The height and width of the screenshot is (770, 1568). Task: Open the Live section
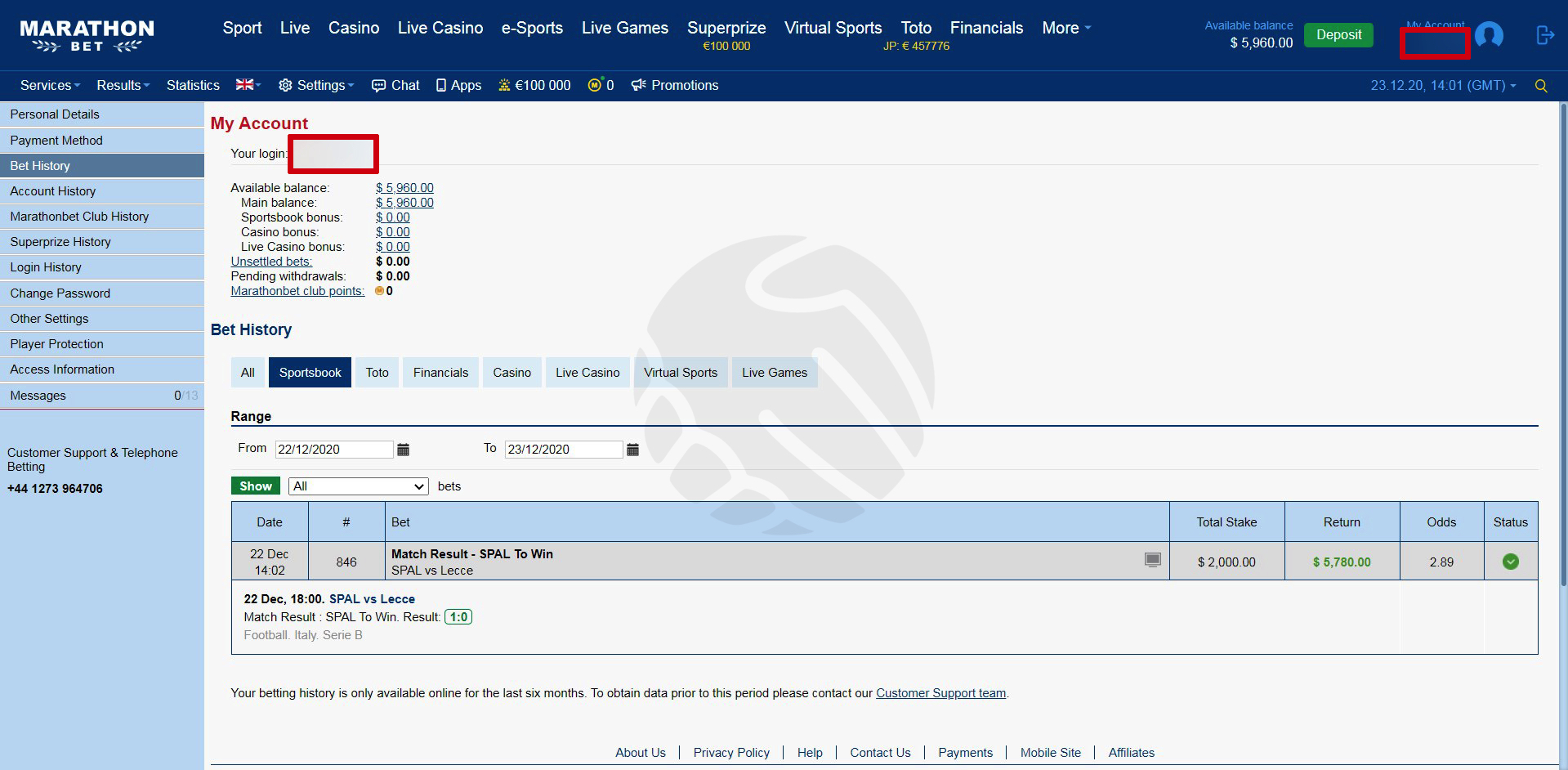[x=294, y=28]
